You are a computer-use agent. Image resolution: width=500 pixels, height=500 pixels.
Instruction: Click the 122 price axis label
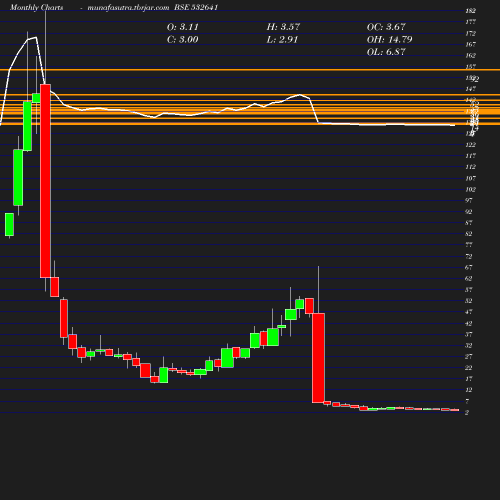(x=470, y=145)
